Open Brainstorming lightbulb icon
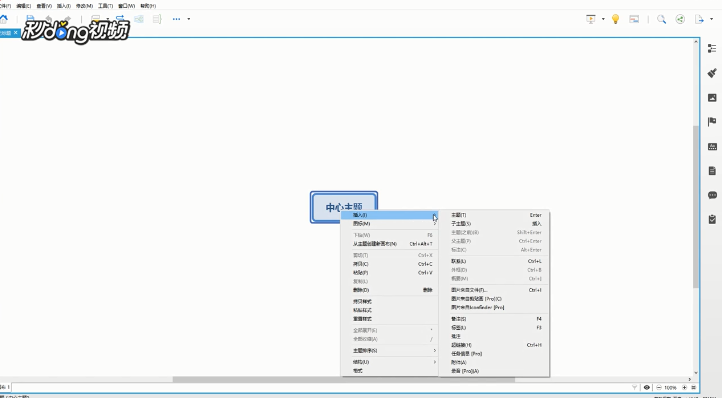Image resolution: width=722 pixels, height=398 pixels. [615, 19]
